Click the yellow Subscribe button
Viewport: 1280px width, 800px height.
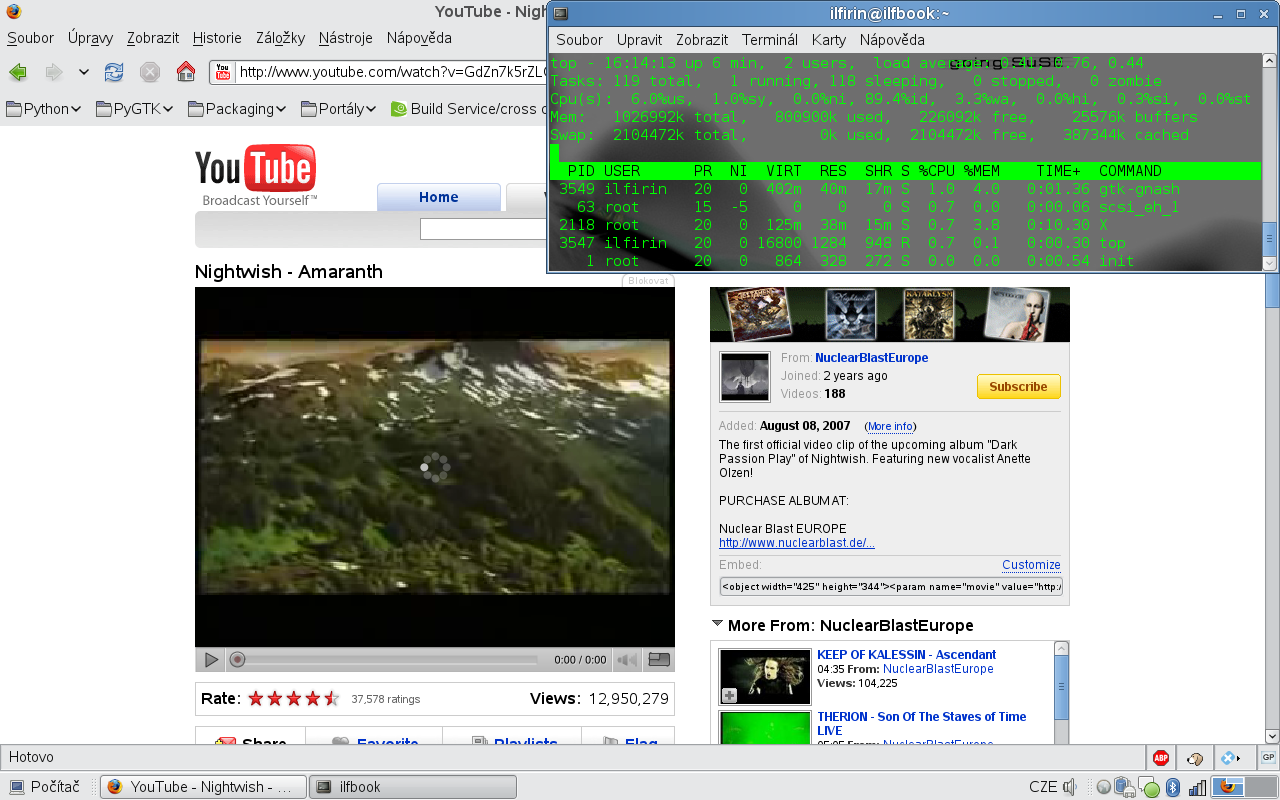(1018, 386)
